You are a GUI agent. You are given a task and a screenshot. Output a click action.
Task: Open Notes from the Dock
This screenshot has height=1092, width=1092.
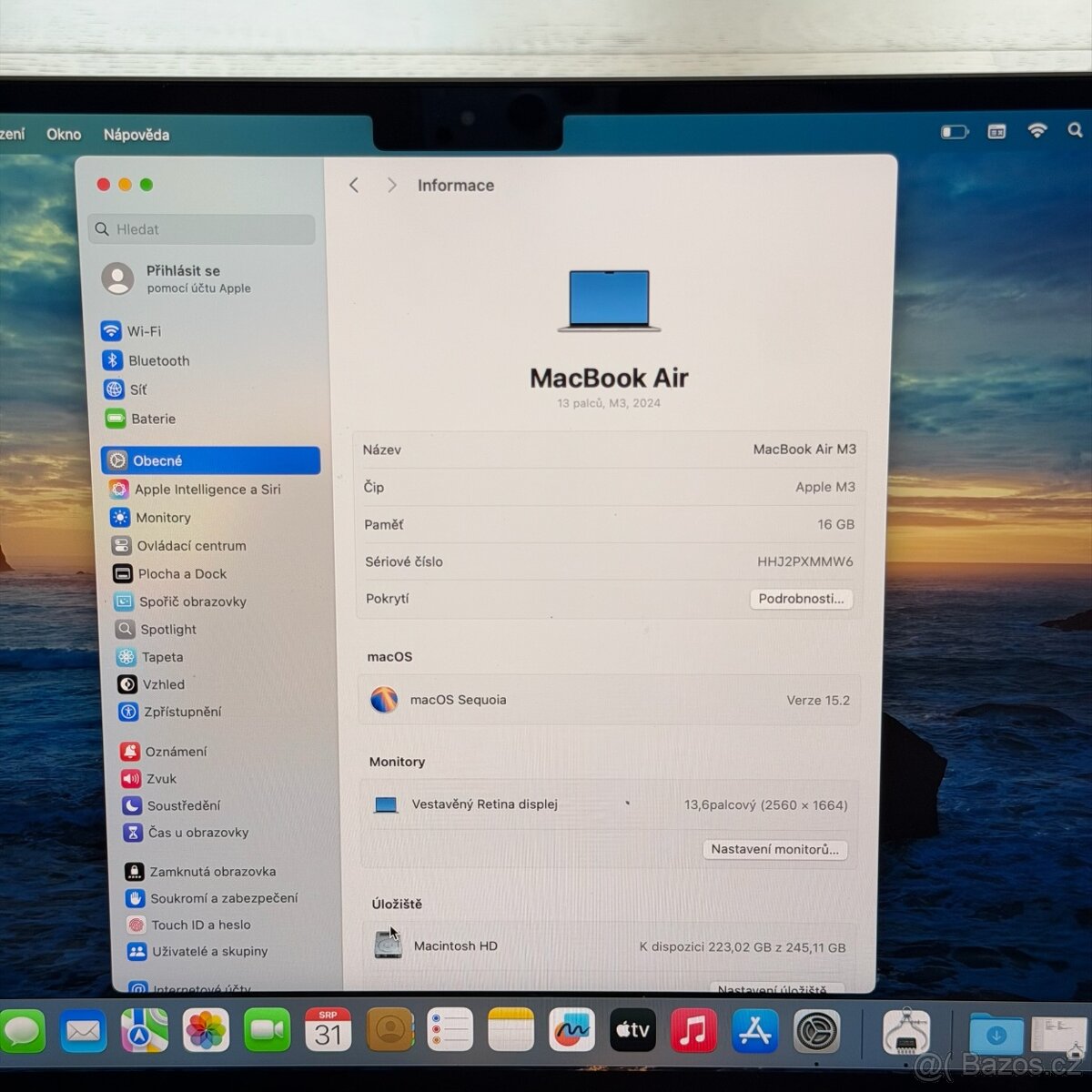[511, 1031]
